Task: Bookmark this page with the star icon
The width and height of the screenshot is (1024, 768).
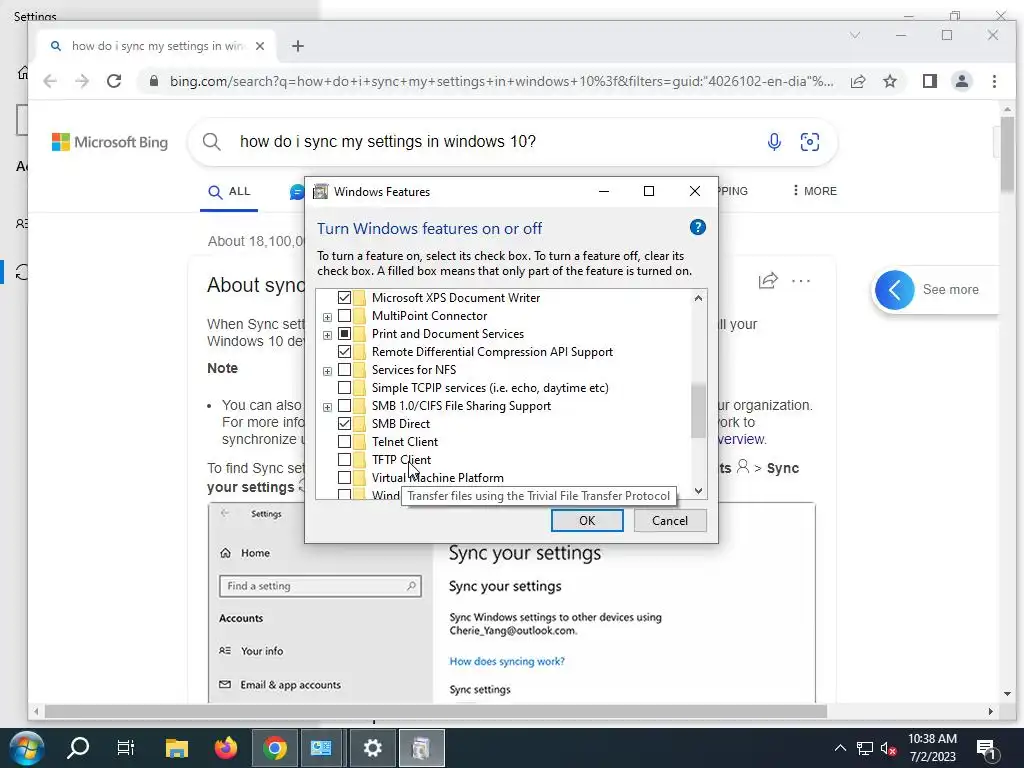Action: [889, 81]
